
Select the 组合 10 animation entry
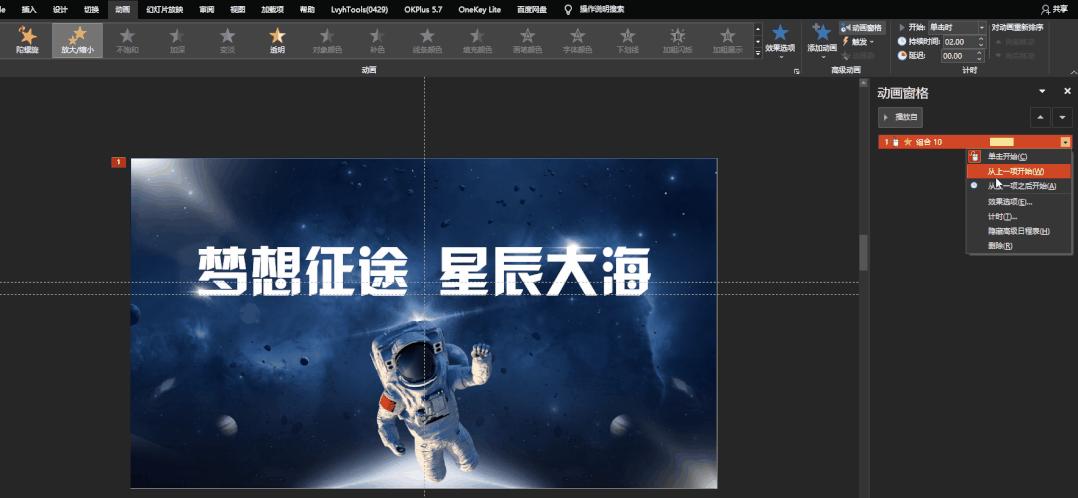[975, 142]
